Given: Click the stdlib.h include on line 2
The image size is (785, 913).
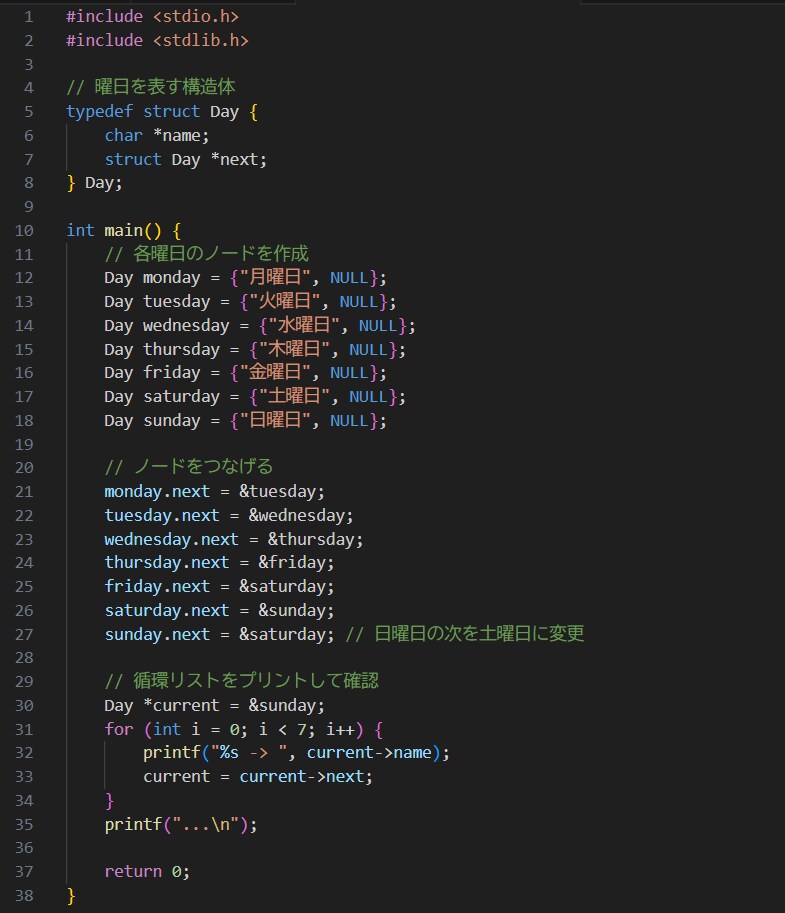Looking at the screenshot, I should [200, 40].
